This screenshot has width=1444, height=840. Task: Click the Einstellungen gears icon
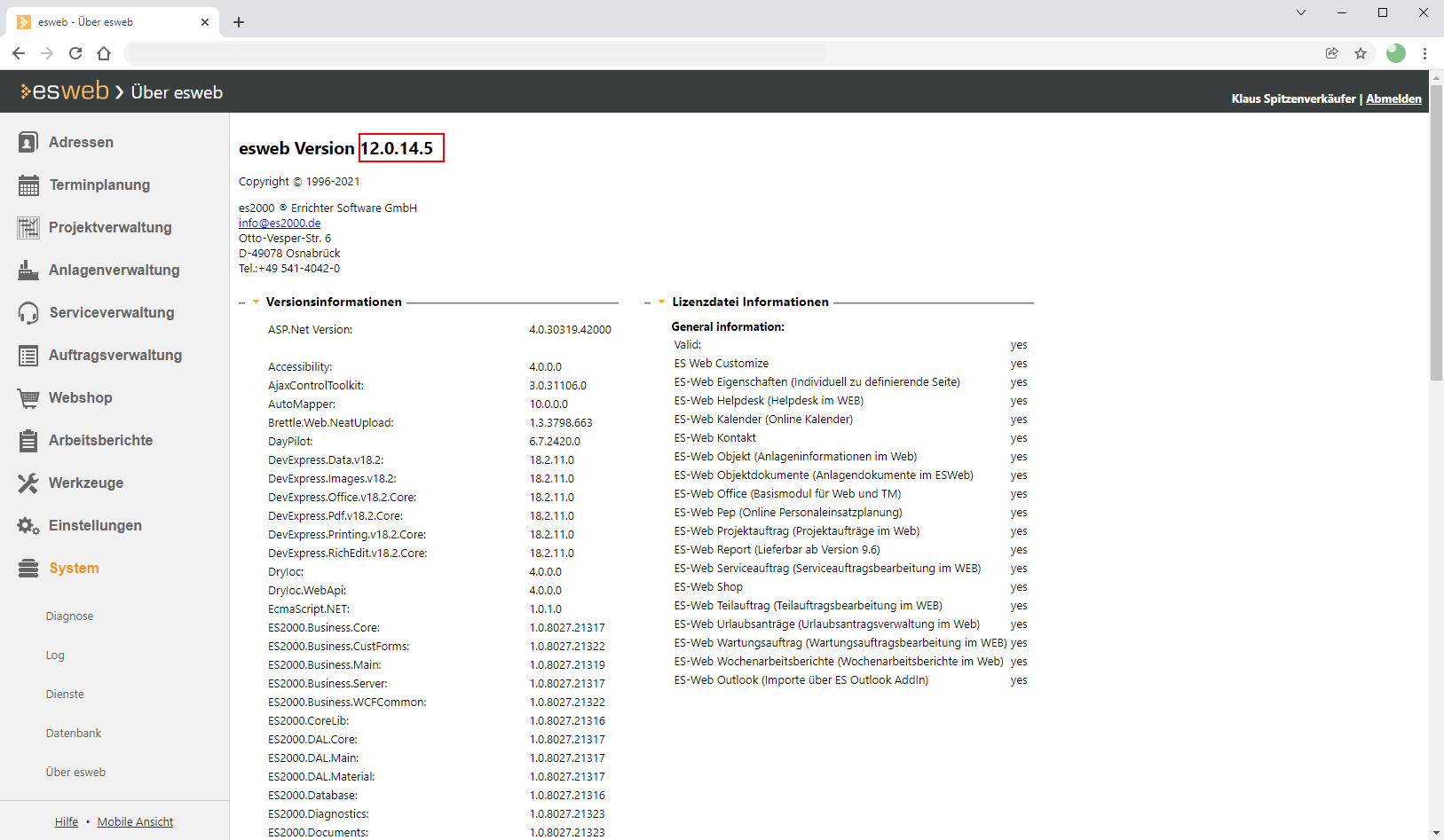(x=28, y=525)
